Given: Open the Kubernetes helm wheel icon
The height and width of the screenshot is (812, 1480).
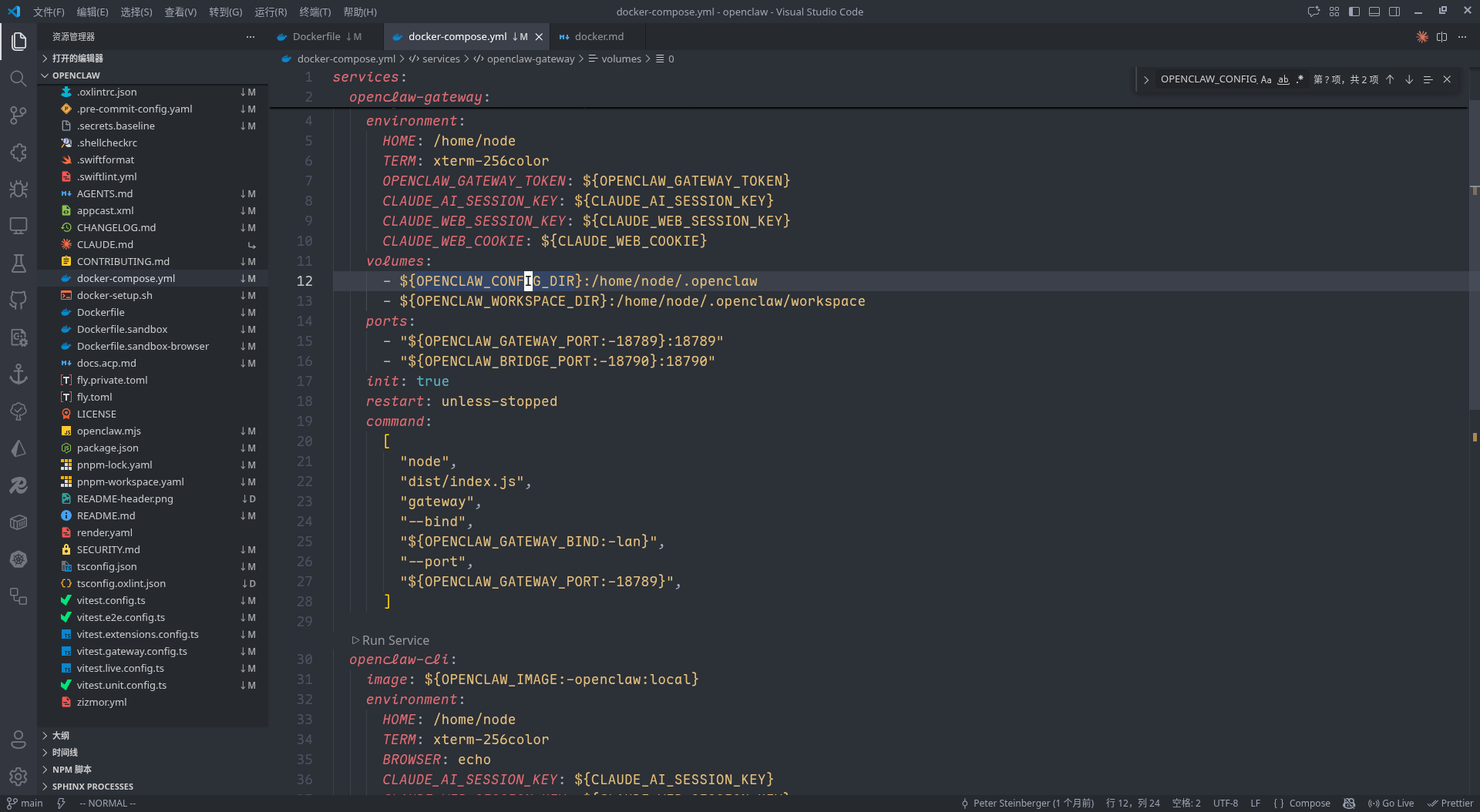Looking at the screenshot, I should click(18, 559).
